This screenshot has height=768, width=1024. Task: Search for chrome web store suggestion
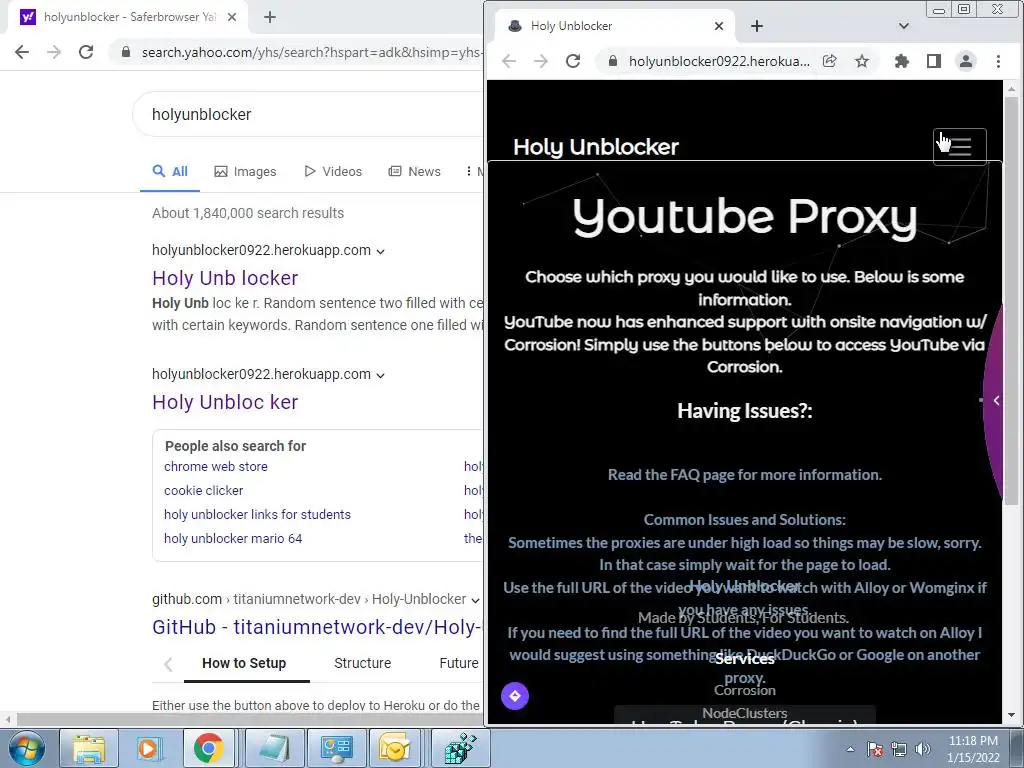(x=216, y=466)
